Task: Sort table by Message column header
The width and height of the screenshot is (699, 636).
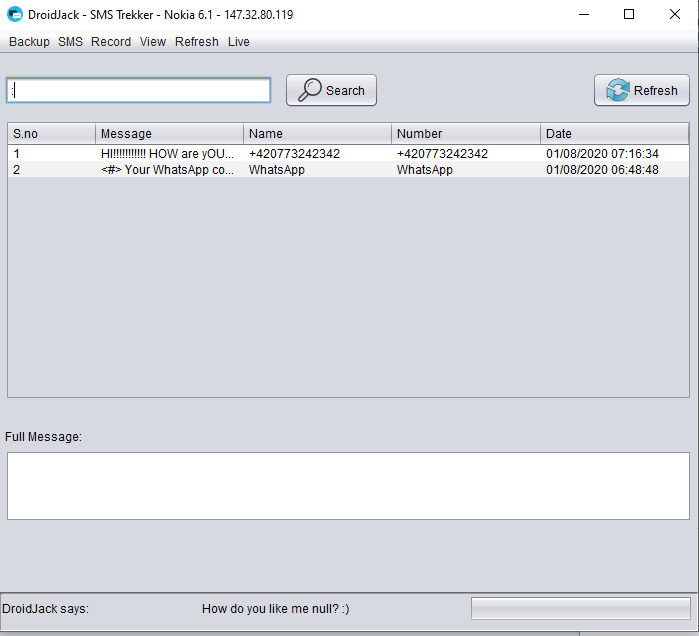Action: (169, 134)
